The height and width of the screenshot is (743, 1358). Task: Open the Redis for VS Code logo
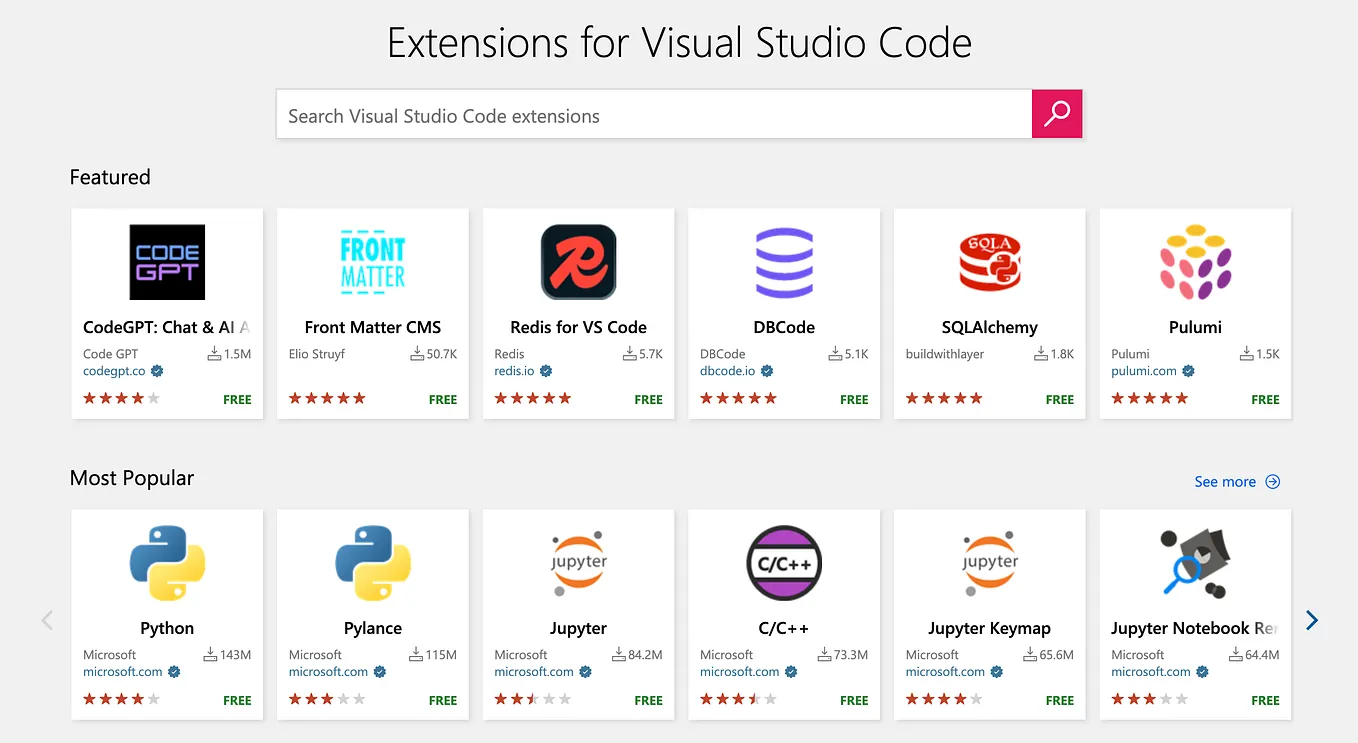[x=578, y=262]
